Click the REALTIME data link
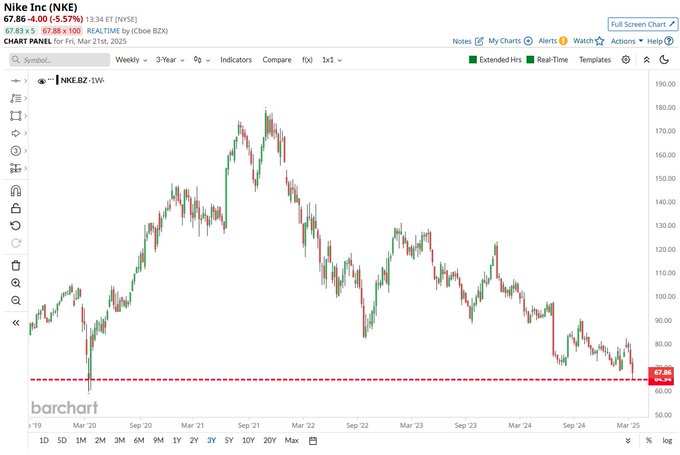 [103, 31]
